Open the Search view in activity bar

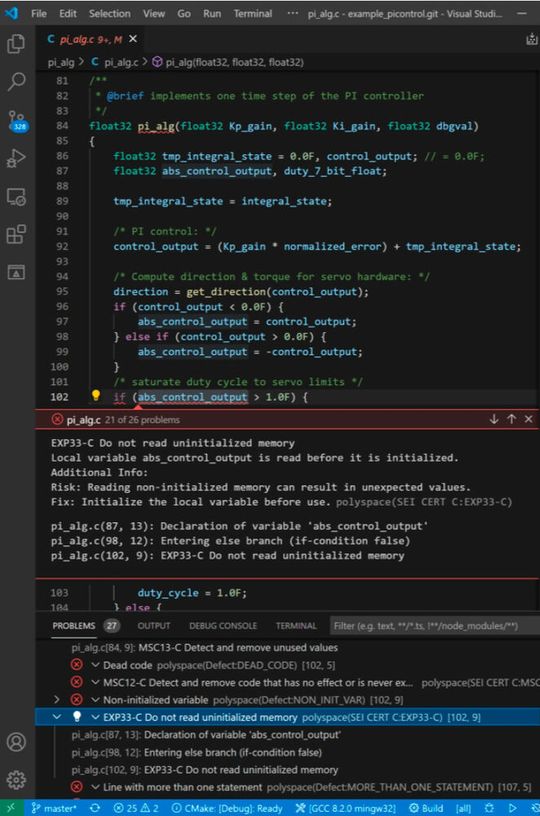16,81
